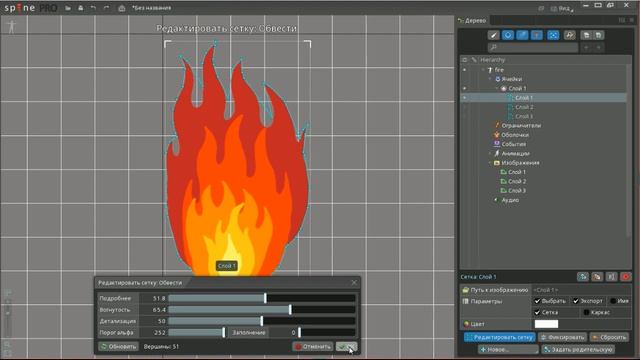The height and width of the screenshot is (360, 640).
Task: Click the Детализация slider bar
Action: coord(262,321)
